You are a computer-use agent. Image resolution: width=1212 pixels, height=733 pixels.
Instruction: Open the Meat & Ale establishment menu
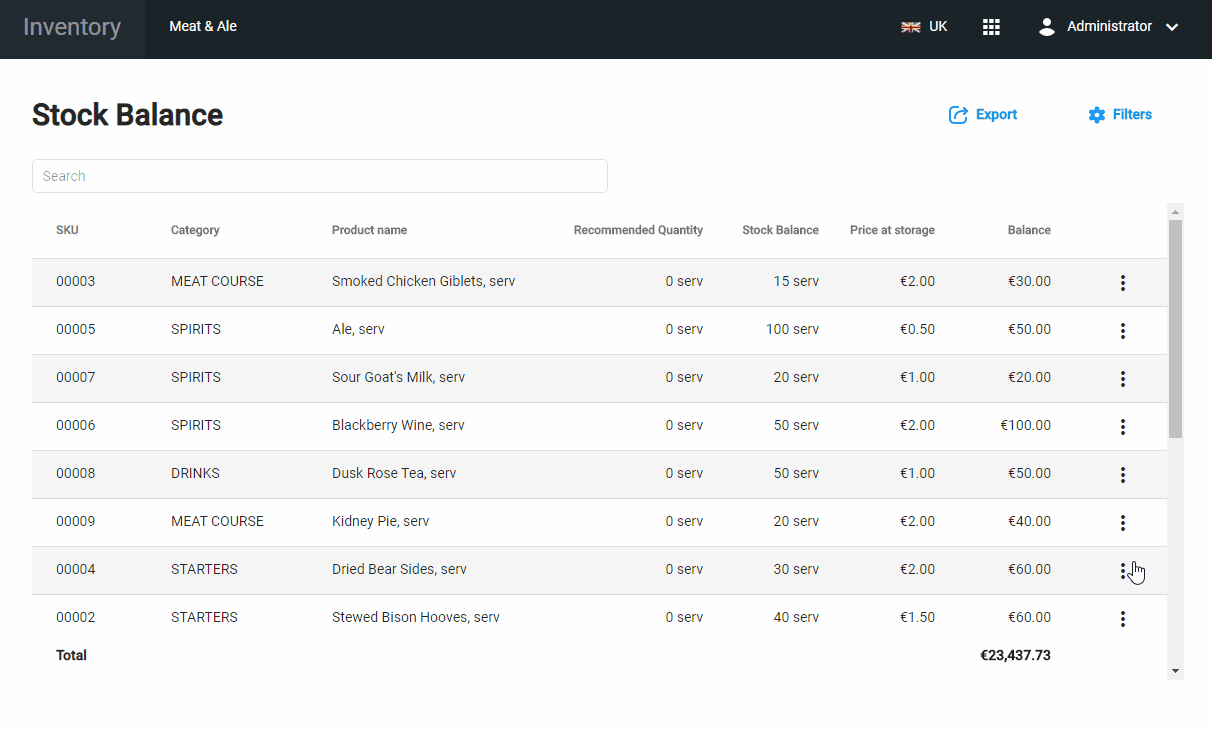click(203, 27)
